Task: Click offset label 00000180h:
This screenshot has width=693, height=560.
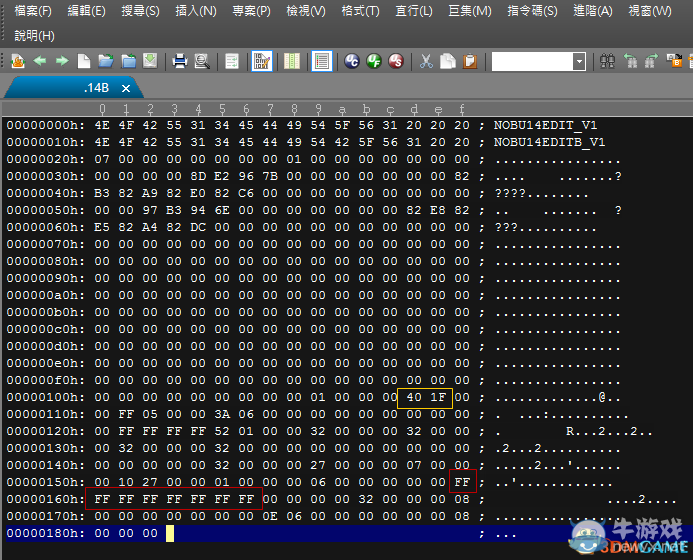Action: (x=46, y=533)
